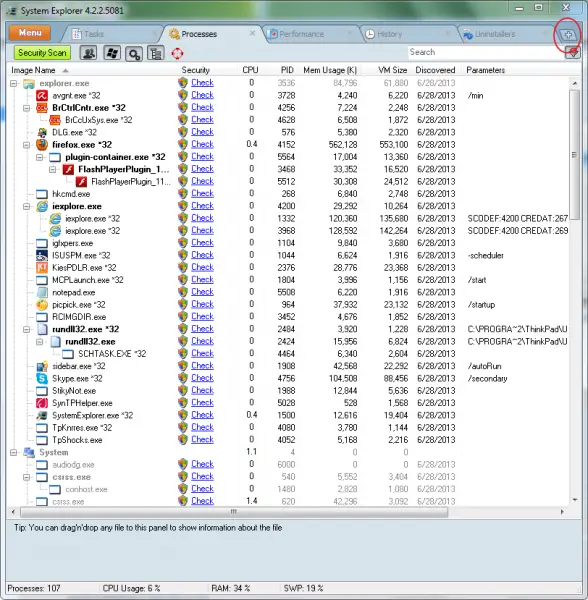Click Check link for firefox.exe
Viewport: 588px width, 600px height.
202,144
